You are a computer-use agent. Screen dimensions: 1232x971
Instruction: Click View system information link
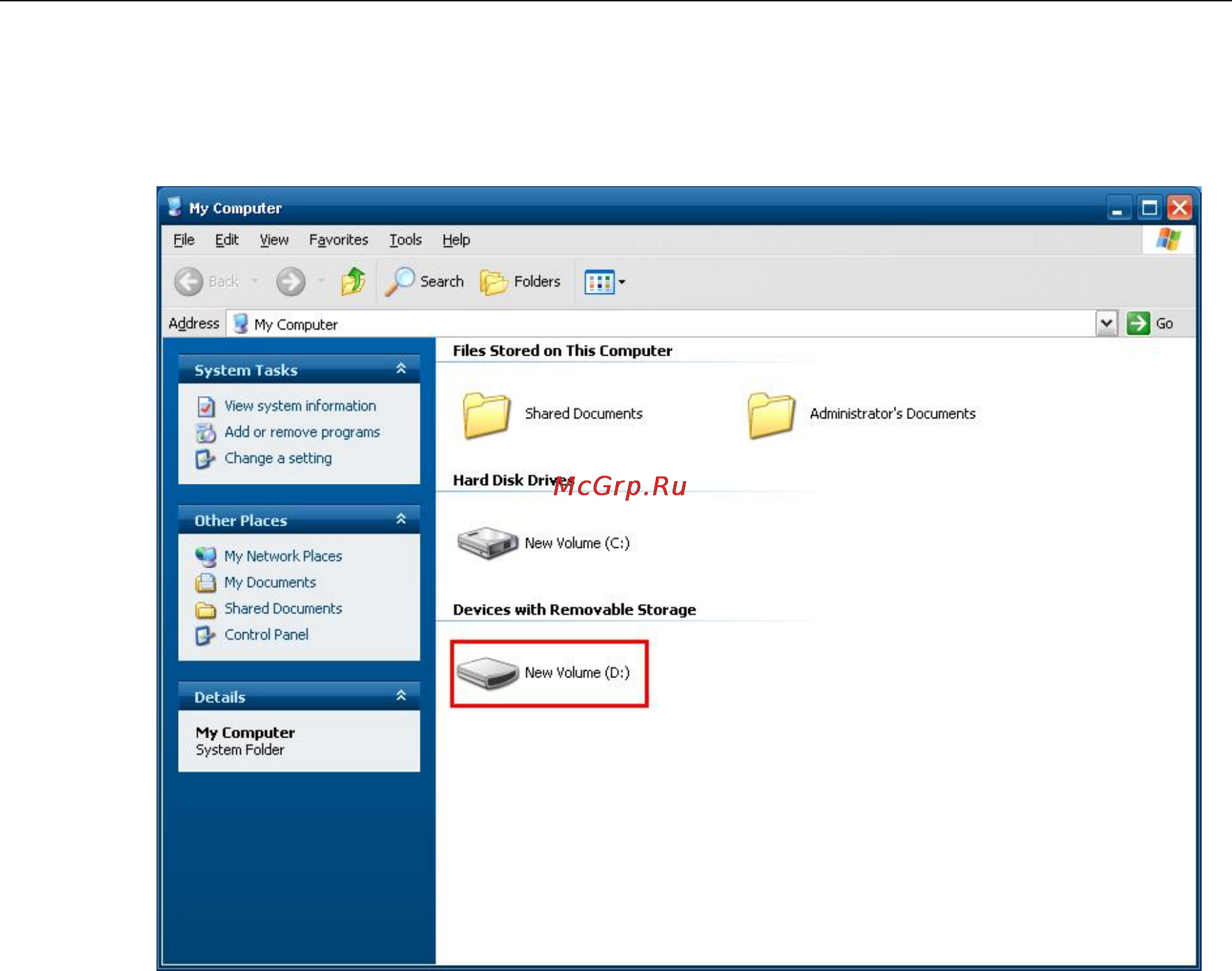coord(300,406)
